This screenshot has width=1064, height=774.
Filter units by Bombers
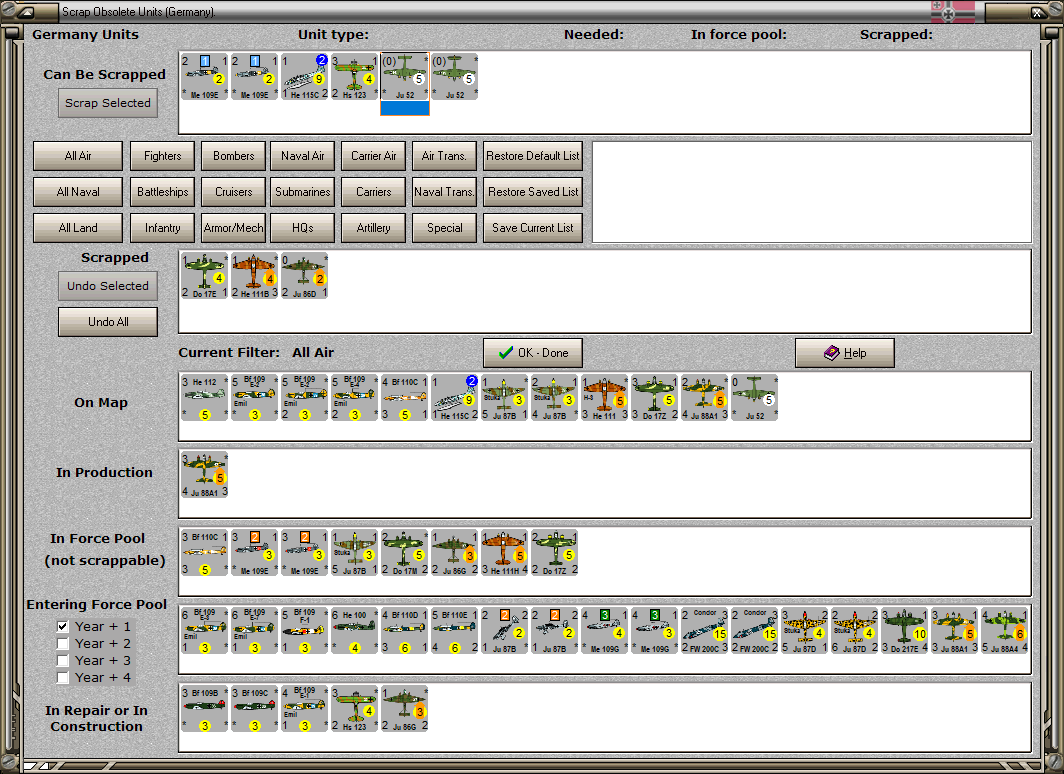[x=233, y=156]
